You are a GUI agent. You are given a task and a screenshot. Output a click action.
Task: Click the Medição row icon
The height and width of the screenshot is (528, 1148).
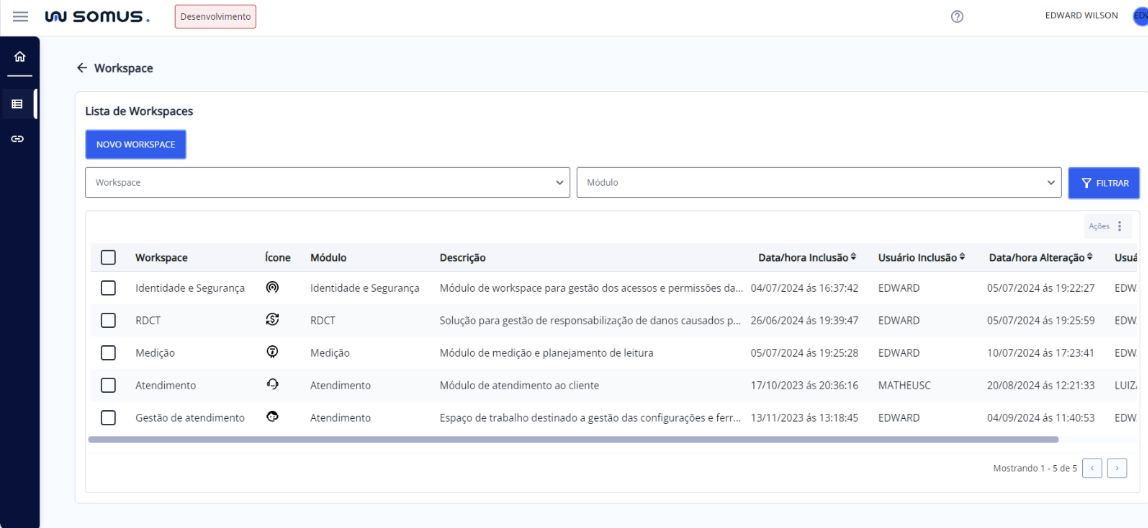pyautogui.click(x=272, y=352)
